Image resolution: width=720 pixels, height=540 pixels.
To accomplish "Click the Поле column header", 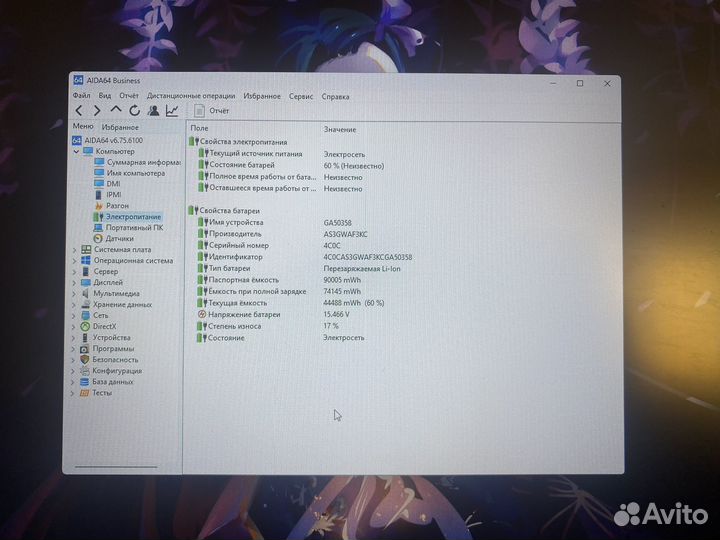I will pyautogui.click(x=199, y=128).
